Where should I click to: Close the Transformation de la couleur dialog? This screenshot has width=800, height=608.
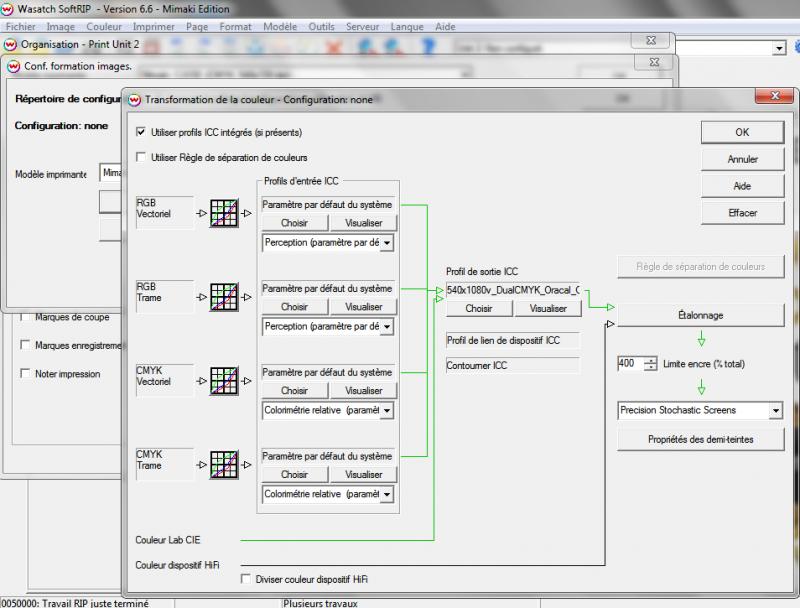(774, 96)
